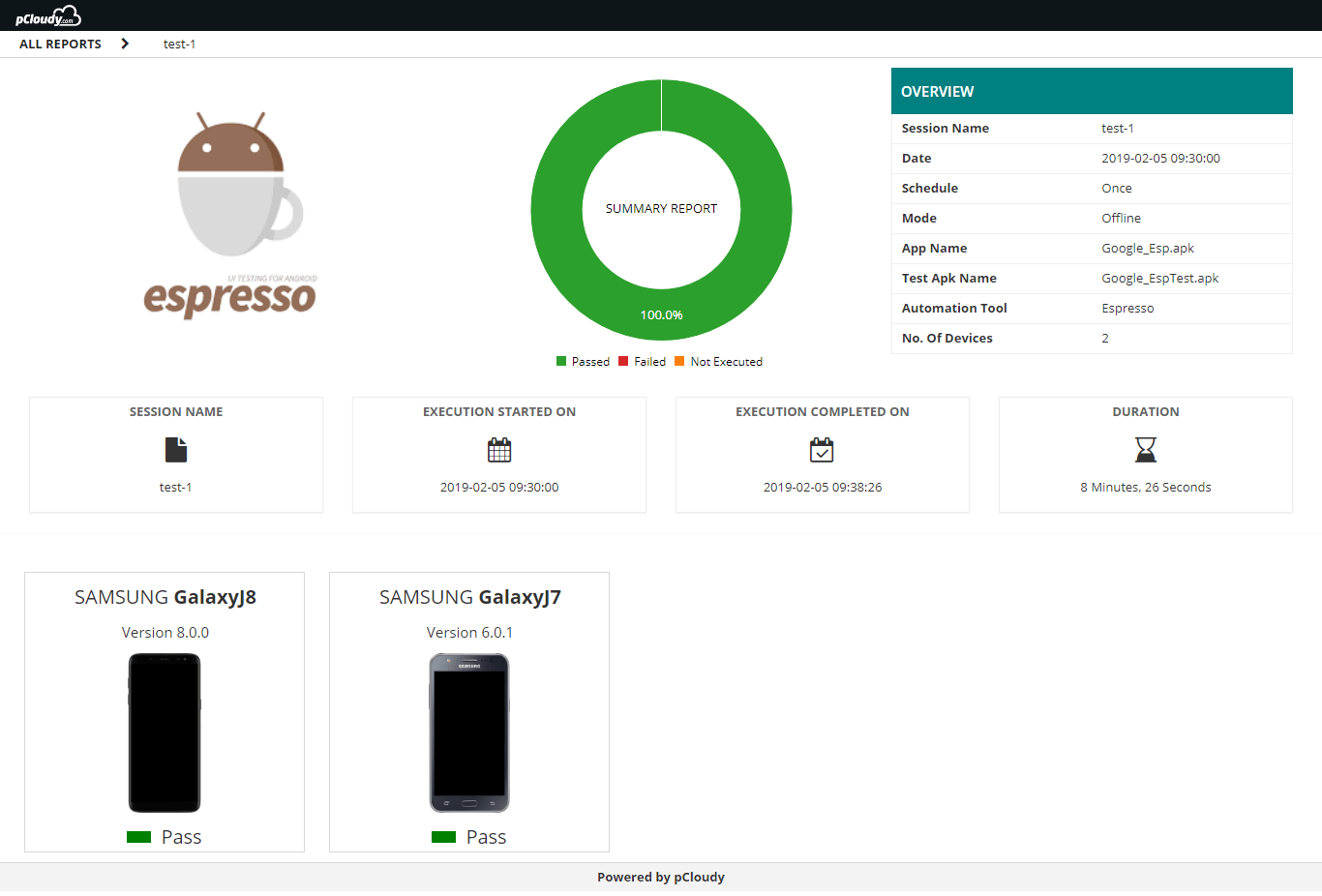This screenshot has height=896, width=1322.
Task: Click the DURATION card heading
Action: coord(1146,412)
